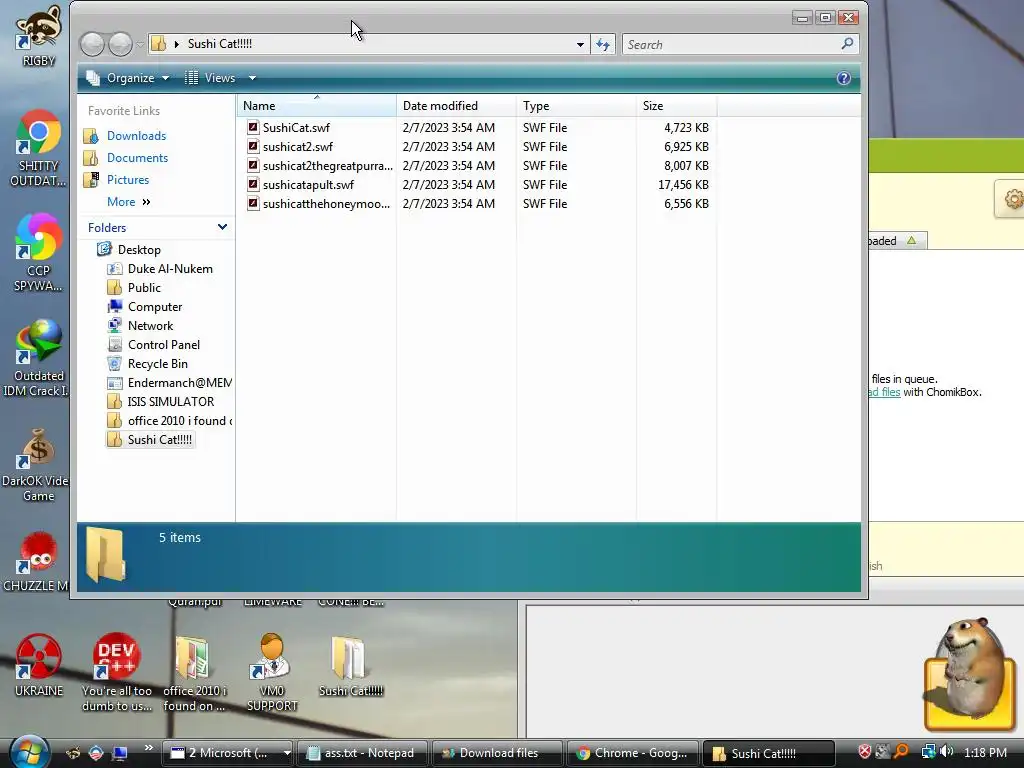1024x768 pixels.
Task: Open the CHUZZLE desktop icon
Action: tap(39, 562)
